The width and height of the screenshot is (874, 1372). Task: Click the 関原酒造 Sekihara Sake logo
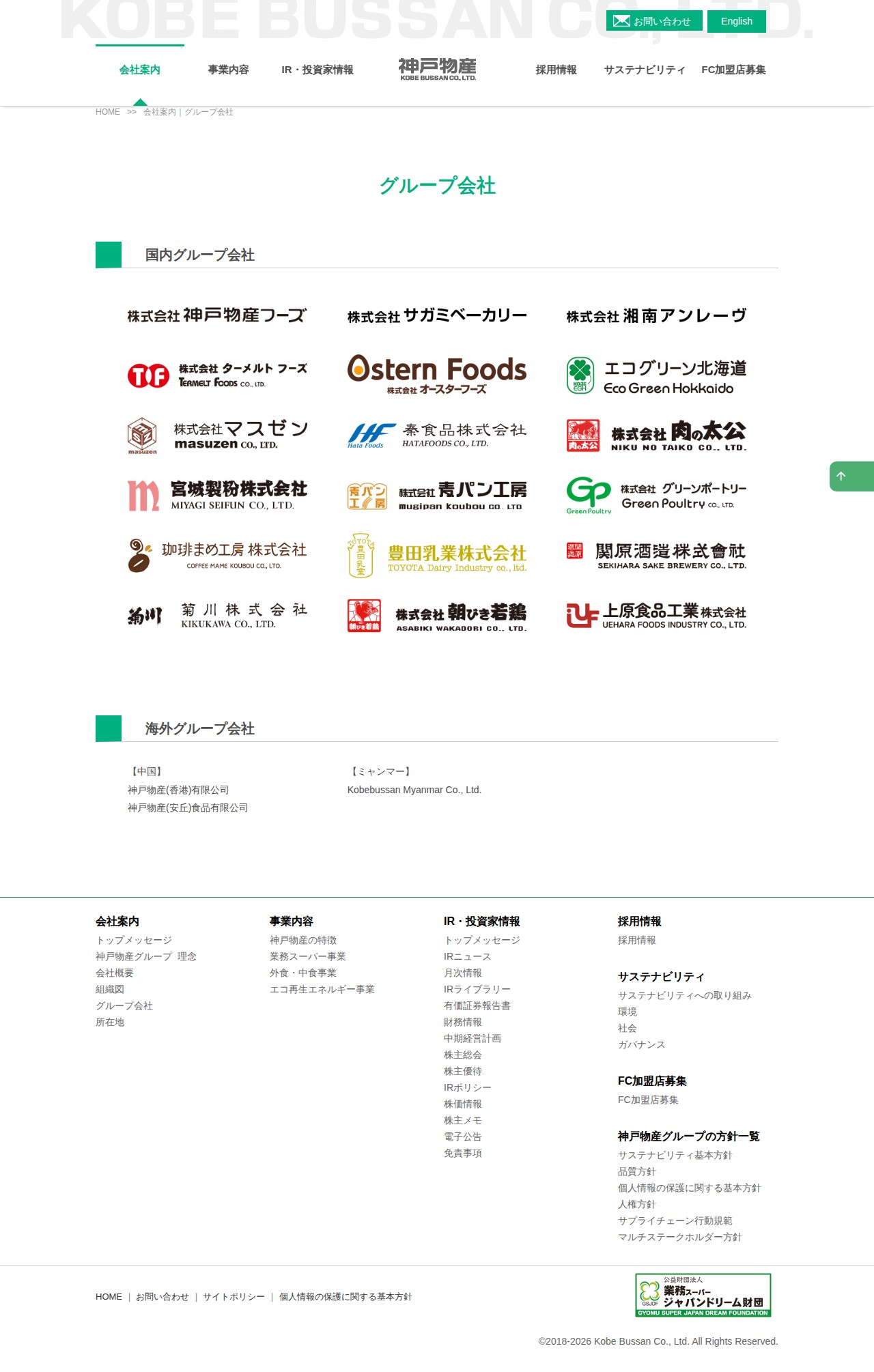coord(656,556)
